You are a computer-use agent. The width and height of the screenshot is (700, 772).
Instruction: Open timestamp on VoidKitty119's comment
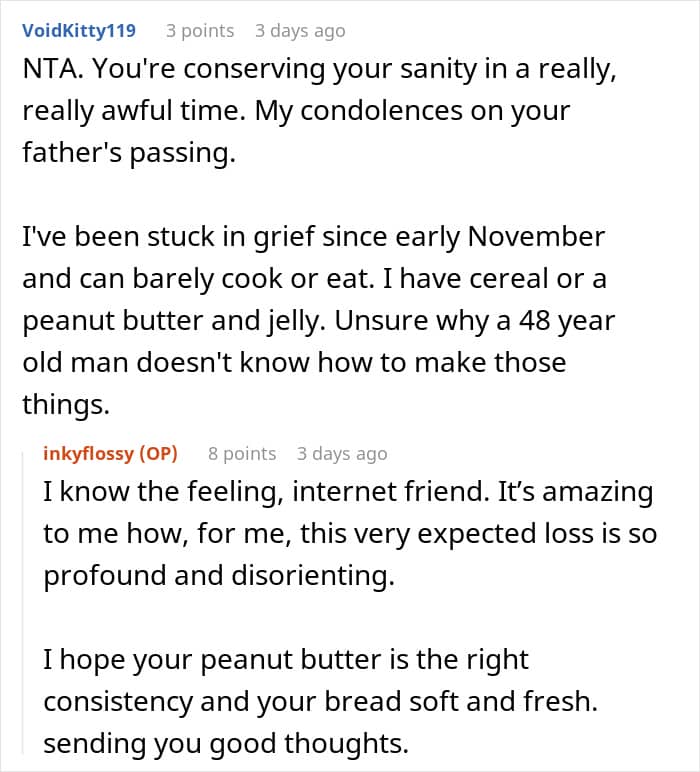click(300, 31)
